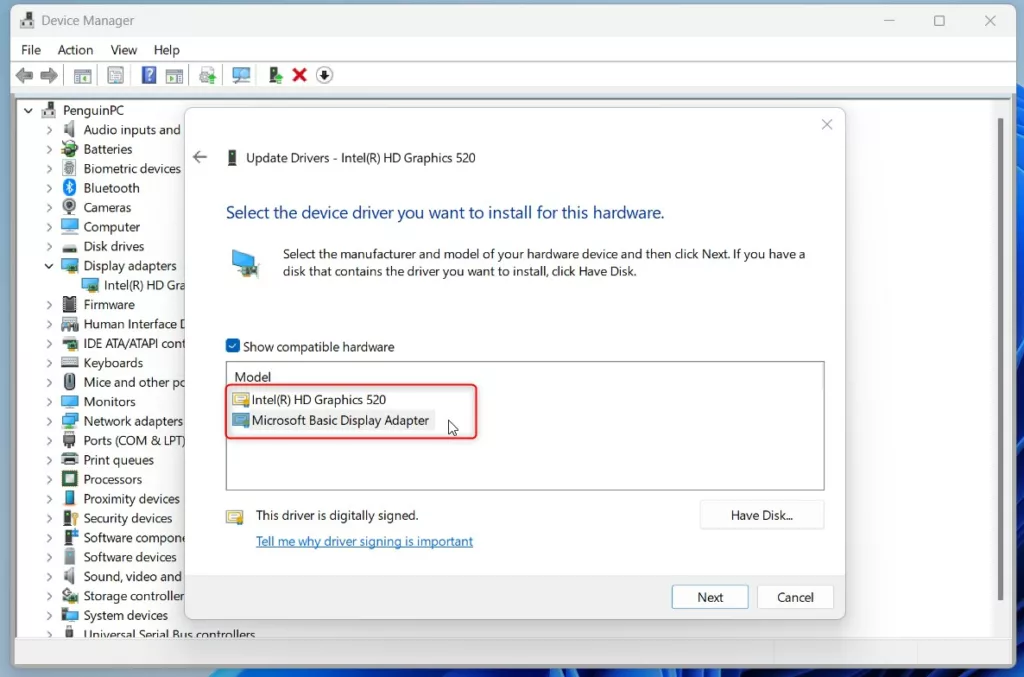Expand the Computer node
1024x677 pixels.
point(49,227)
